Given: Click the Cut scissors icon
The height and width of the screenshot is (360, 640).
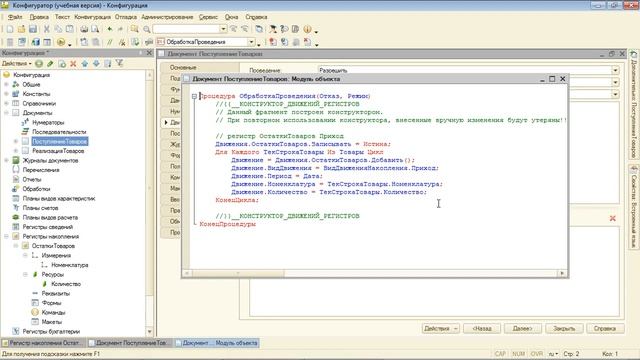Looking at the screenshot, I should [x=47, y=29].
